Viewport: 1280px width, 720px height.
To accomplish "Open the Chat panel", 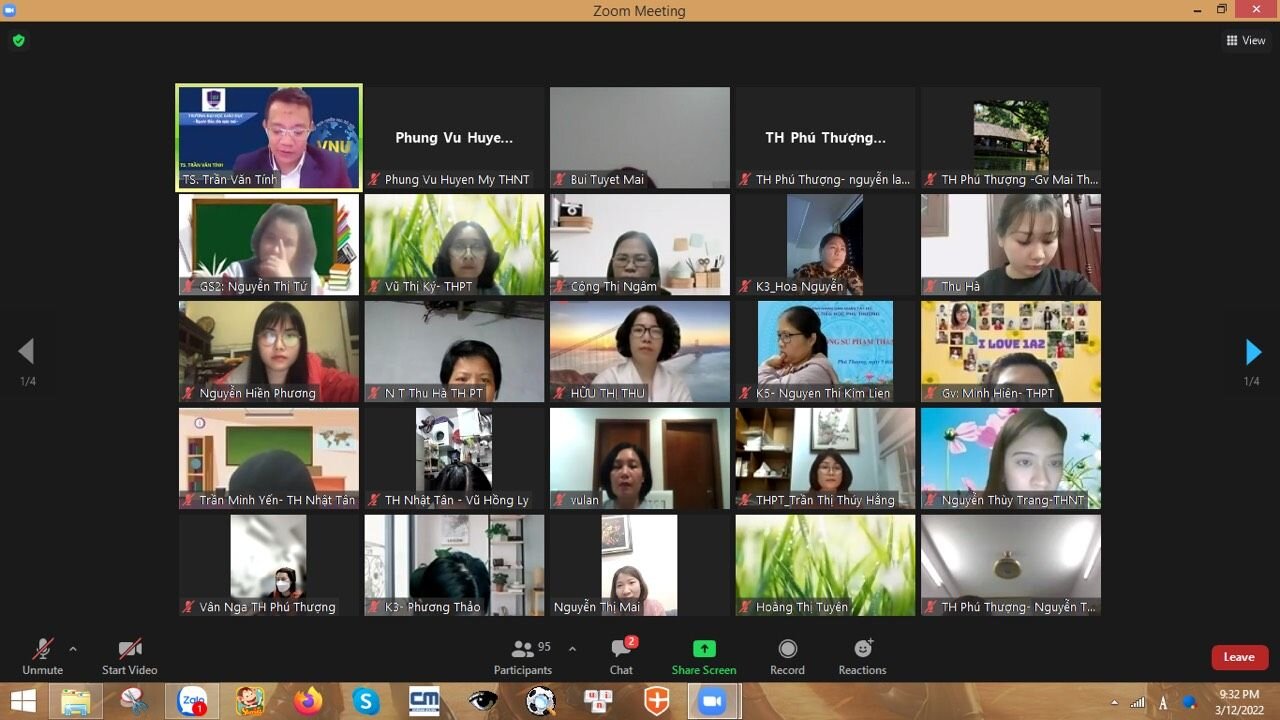I will [621, 657].
